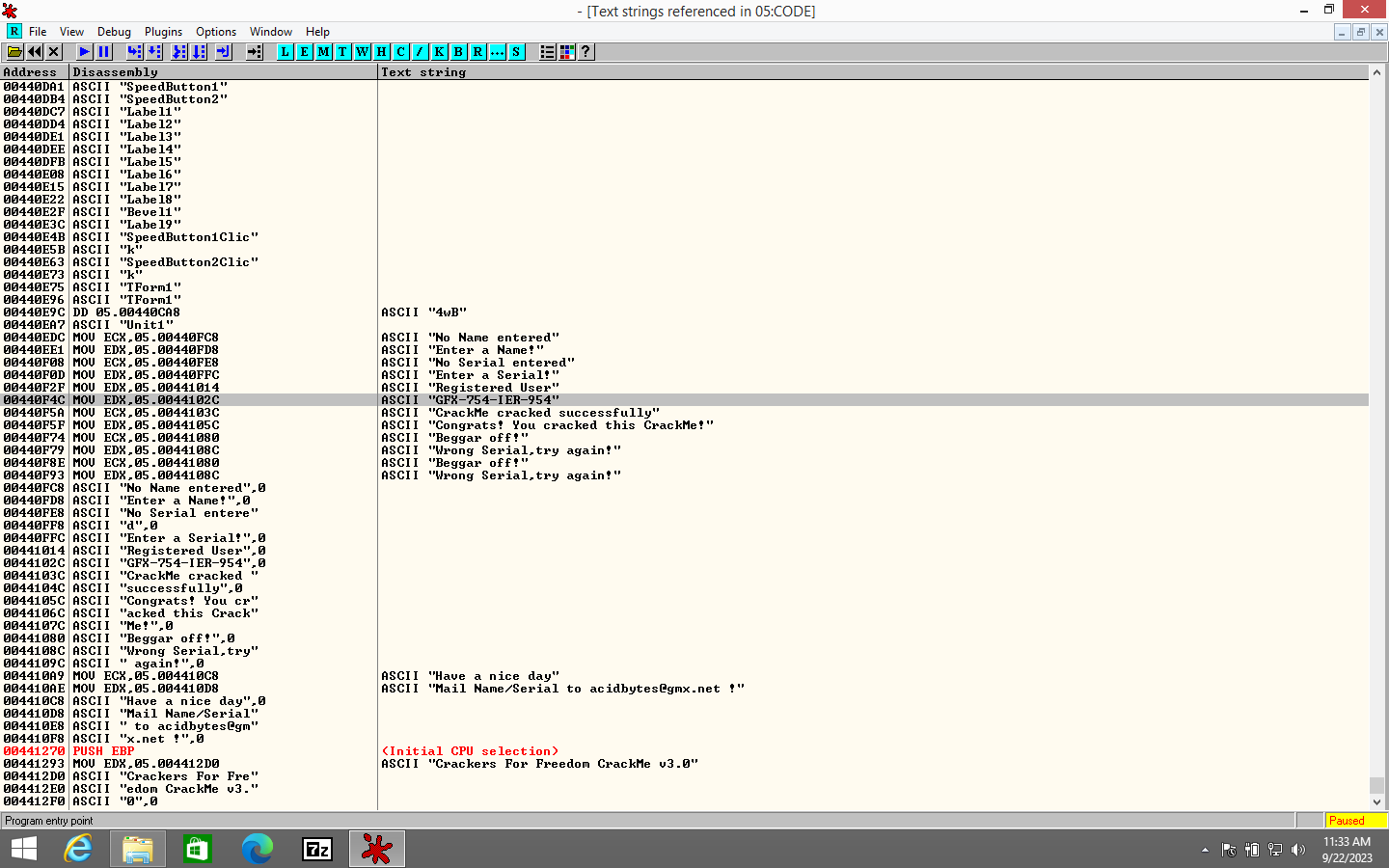The height and width of the screenshot is (868, 1389).
Task: Select the "Congrats! You cracked this CrackMe!" row
Action: tap(684, 425)
